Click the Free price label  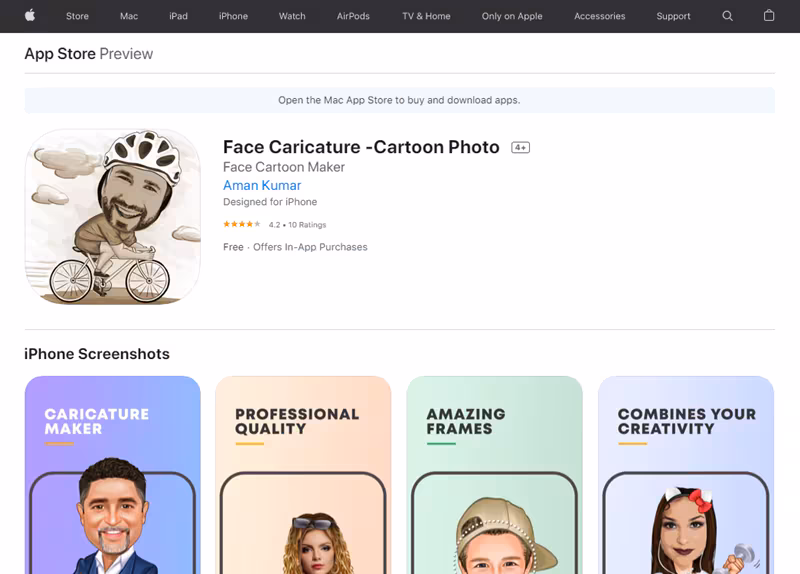[233, 247]
